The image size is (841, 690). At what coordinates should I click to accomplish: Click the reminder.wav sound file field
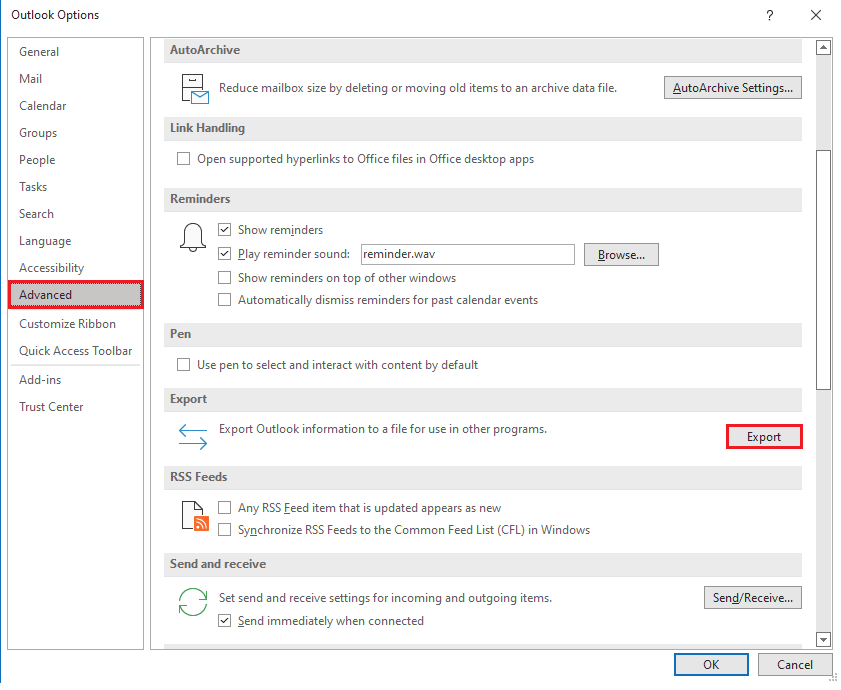pos(468,254)
